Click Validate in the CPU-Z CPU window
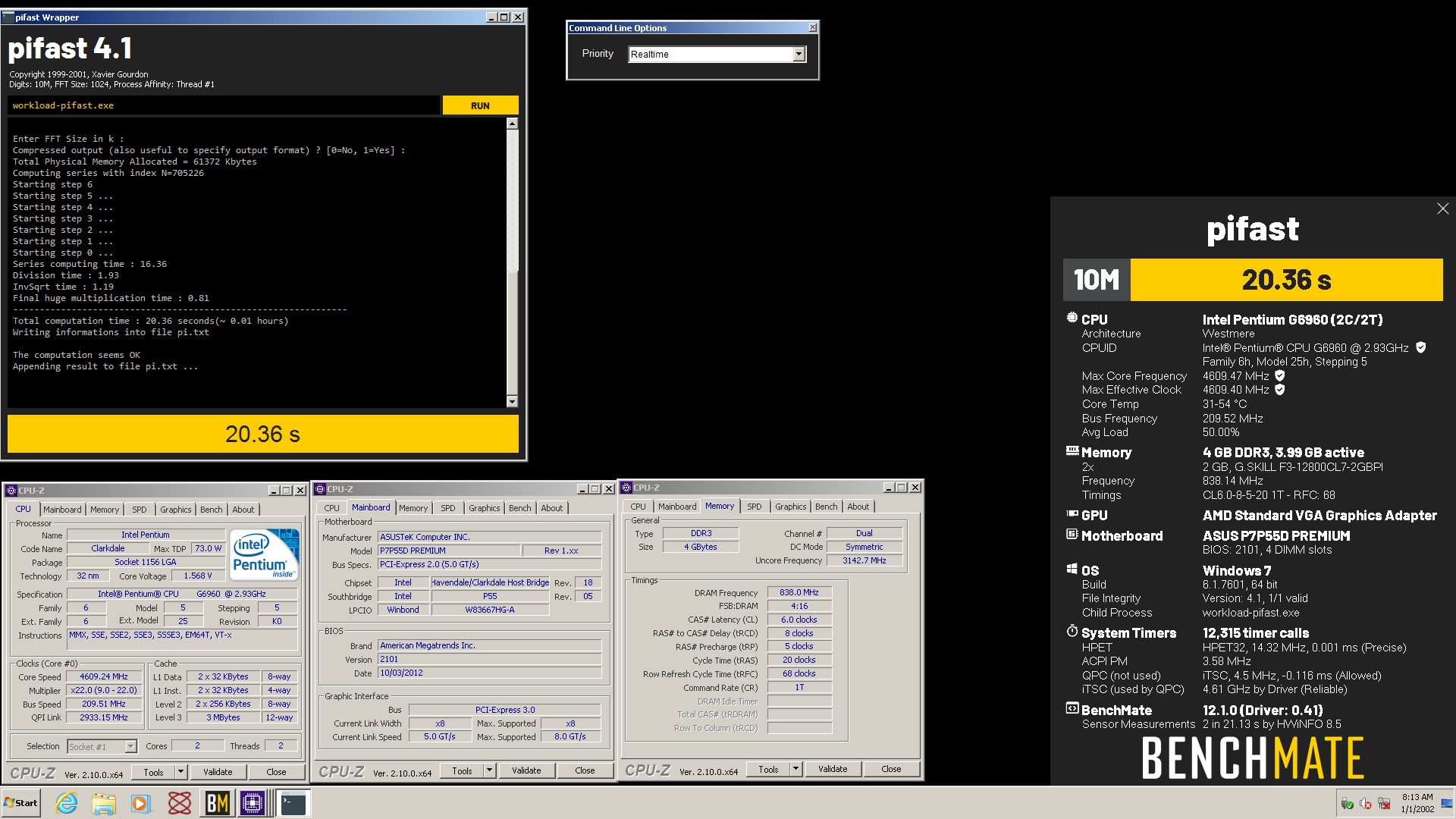The image size is (1456, 819). [x=218, y=772]
